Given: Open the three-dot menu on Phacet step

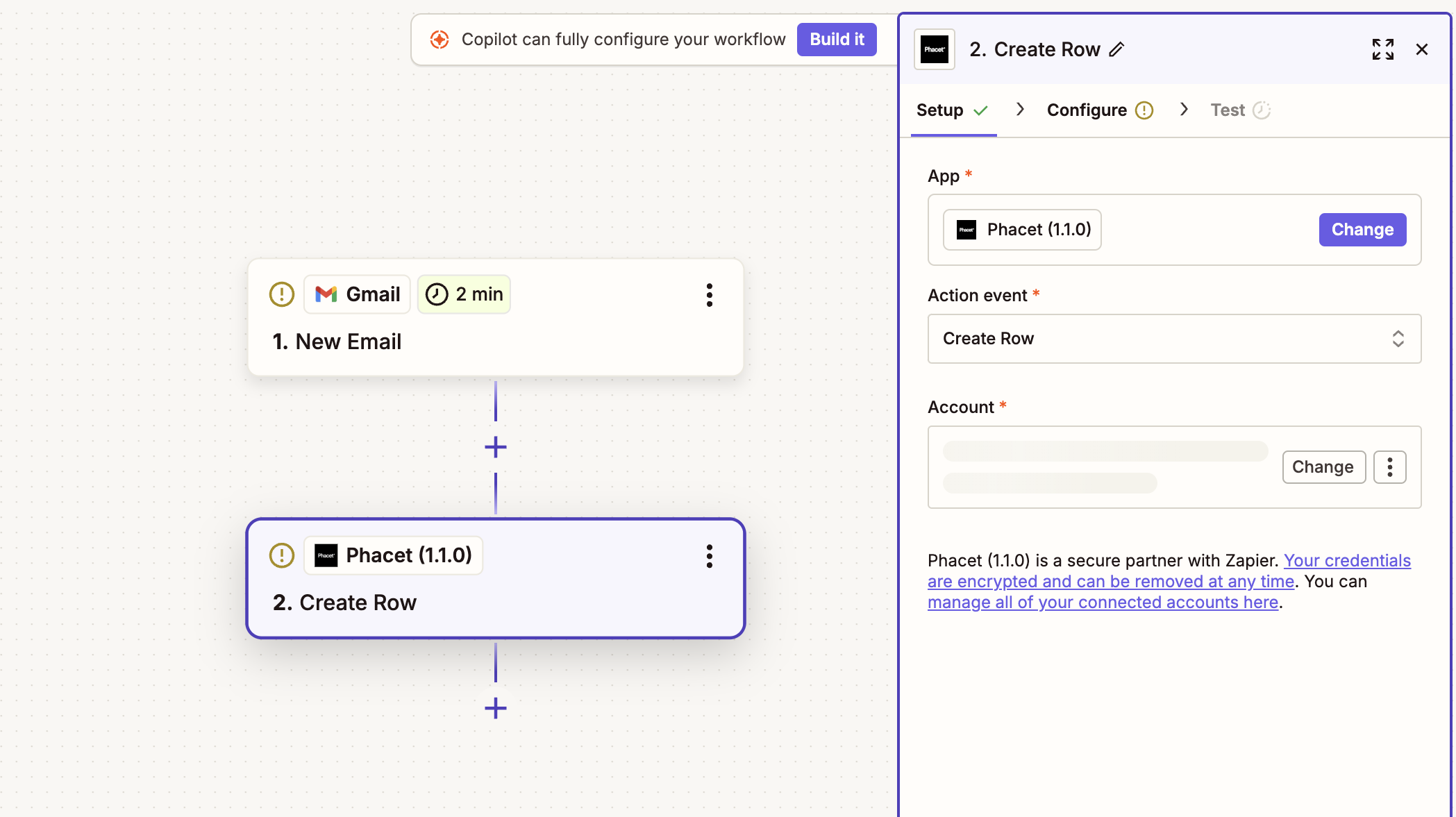Looking at the screenshot, I should click(709, 556).
